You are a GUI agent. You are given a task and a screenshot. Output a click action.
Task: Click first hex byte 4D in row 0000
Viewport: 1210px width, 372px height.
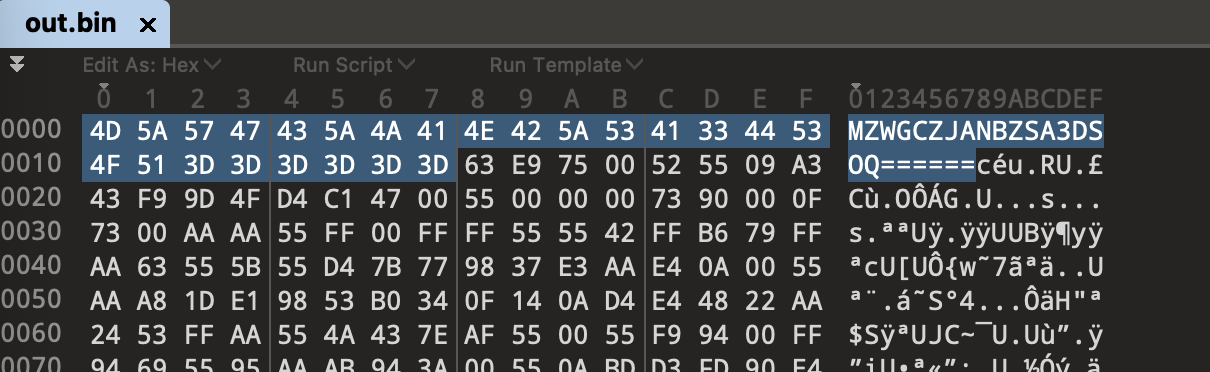[x=104, y=131]
